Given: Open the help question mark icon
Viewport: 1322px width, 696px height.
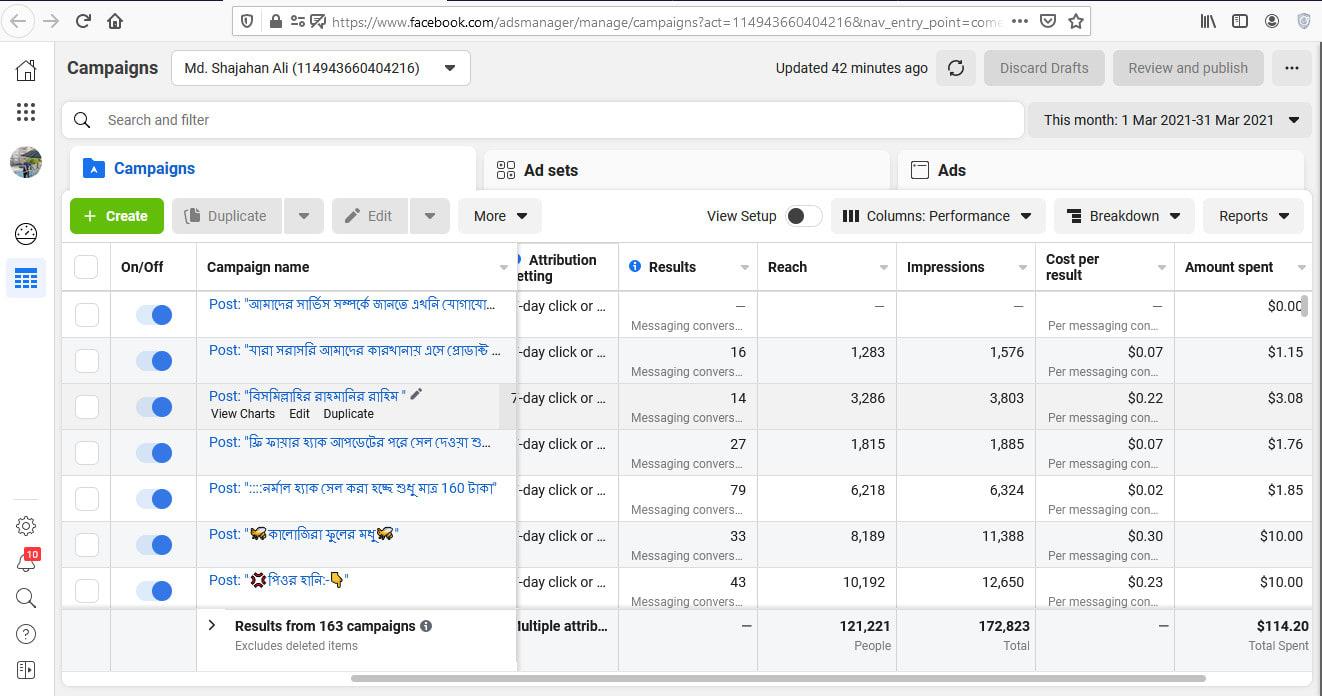Looking at the screenshot, I should coord(26,634).
